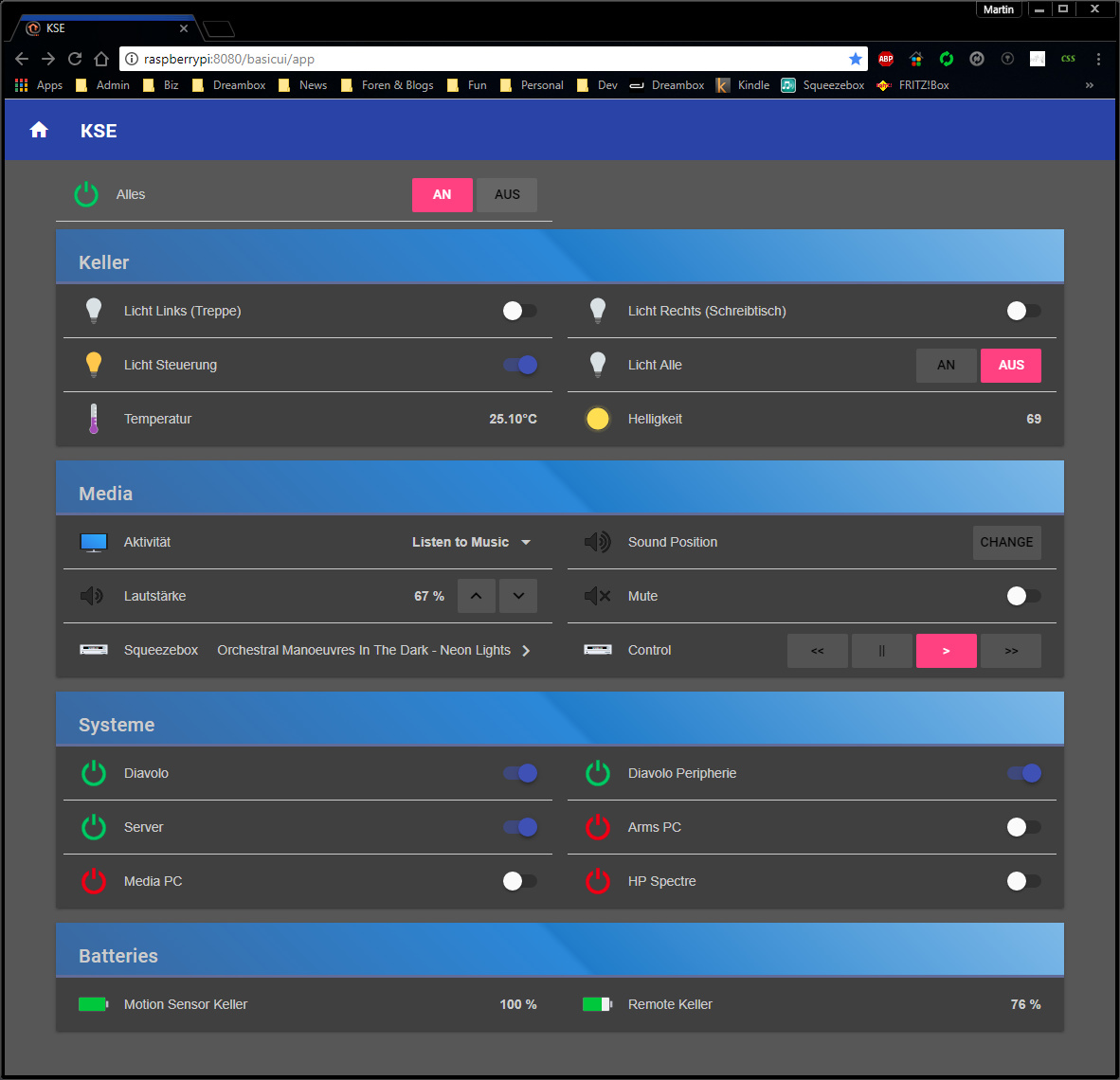Increase Lautstärke with the up arrow

point(477,596)
